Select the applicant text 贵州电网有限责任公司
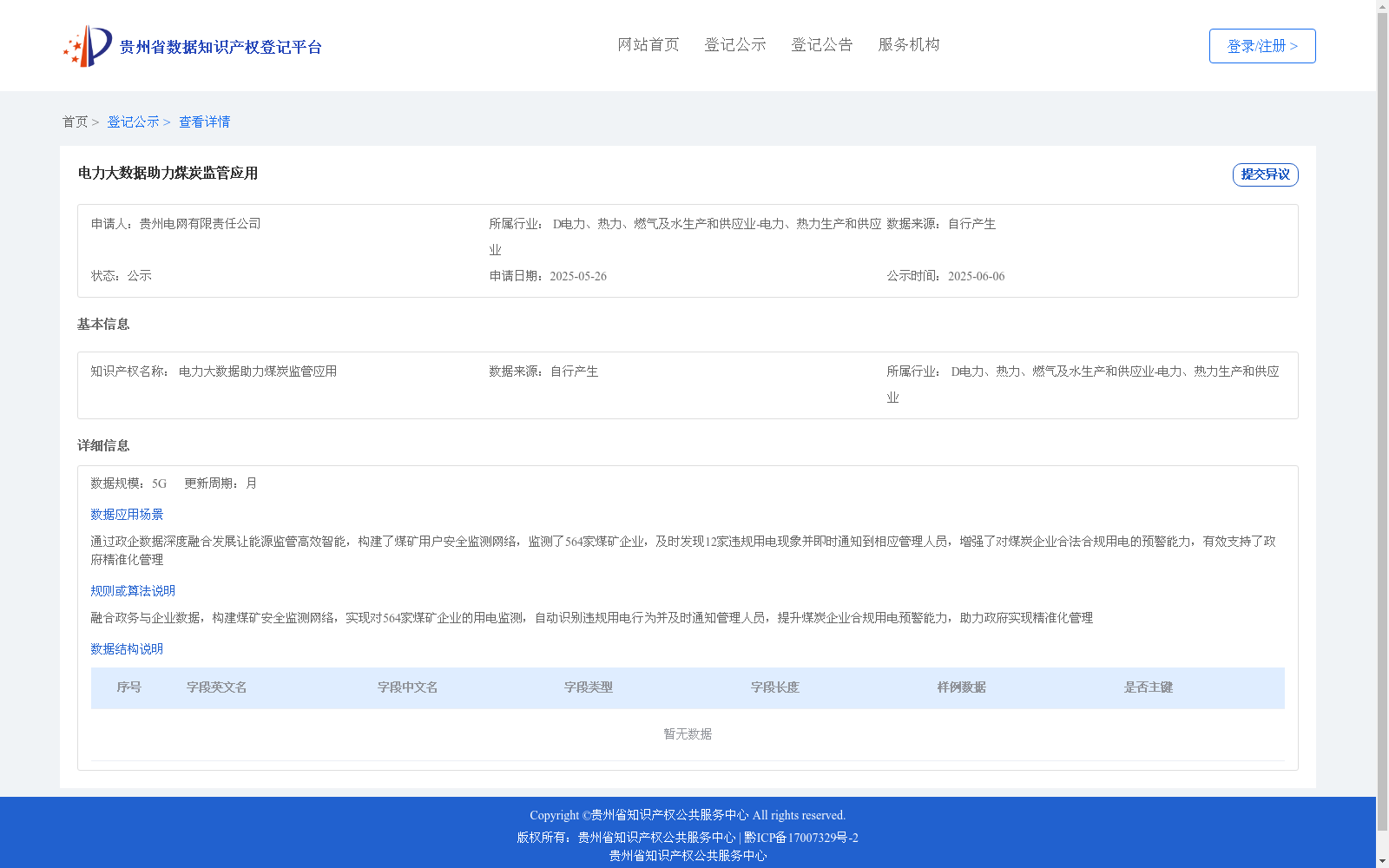Image resolution: width=1389 pixels, height=868 pixels. (201, 224)
